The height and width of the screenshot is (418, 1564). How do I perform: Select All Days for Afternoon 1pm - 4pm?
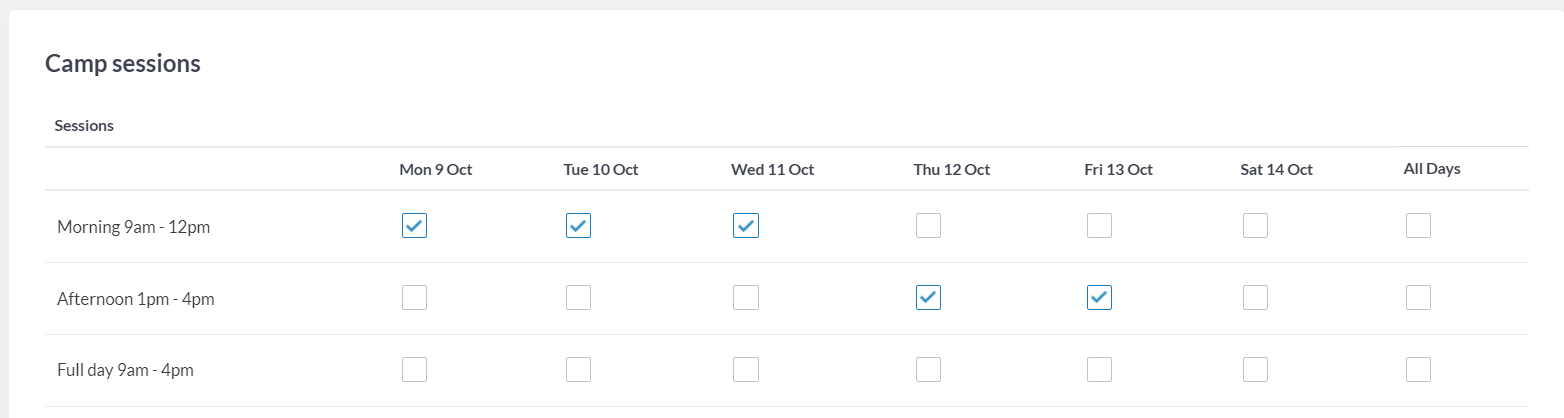[1418, 298]
